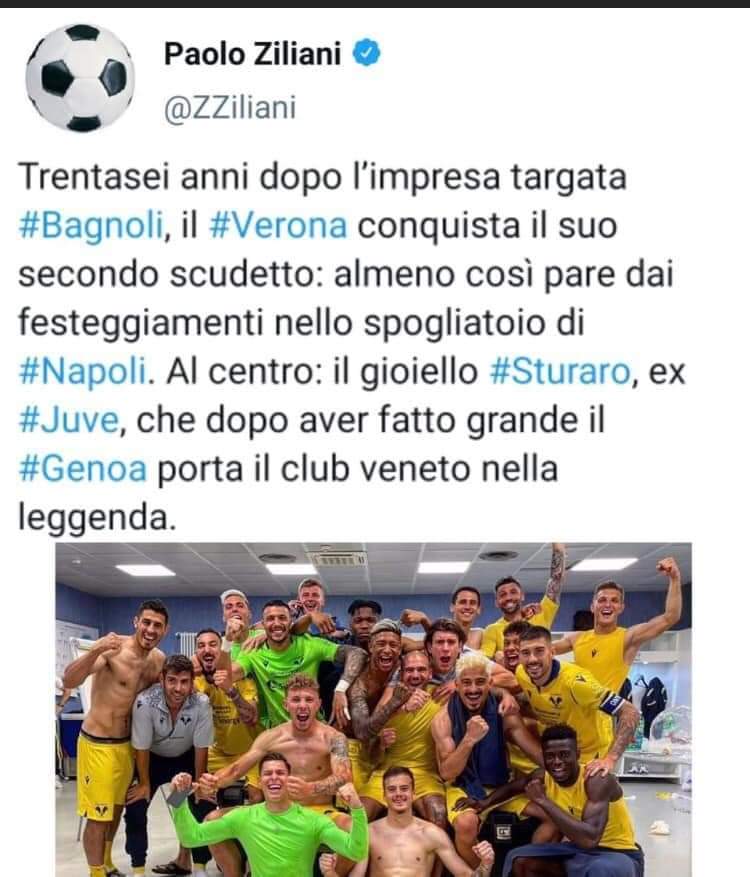Click the #Genoa hashtag
This screenshot has width=750, height=877.
pyautogui.click(x=83, y=469)
